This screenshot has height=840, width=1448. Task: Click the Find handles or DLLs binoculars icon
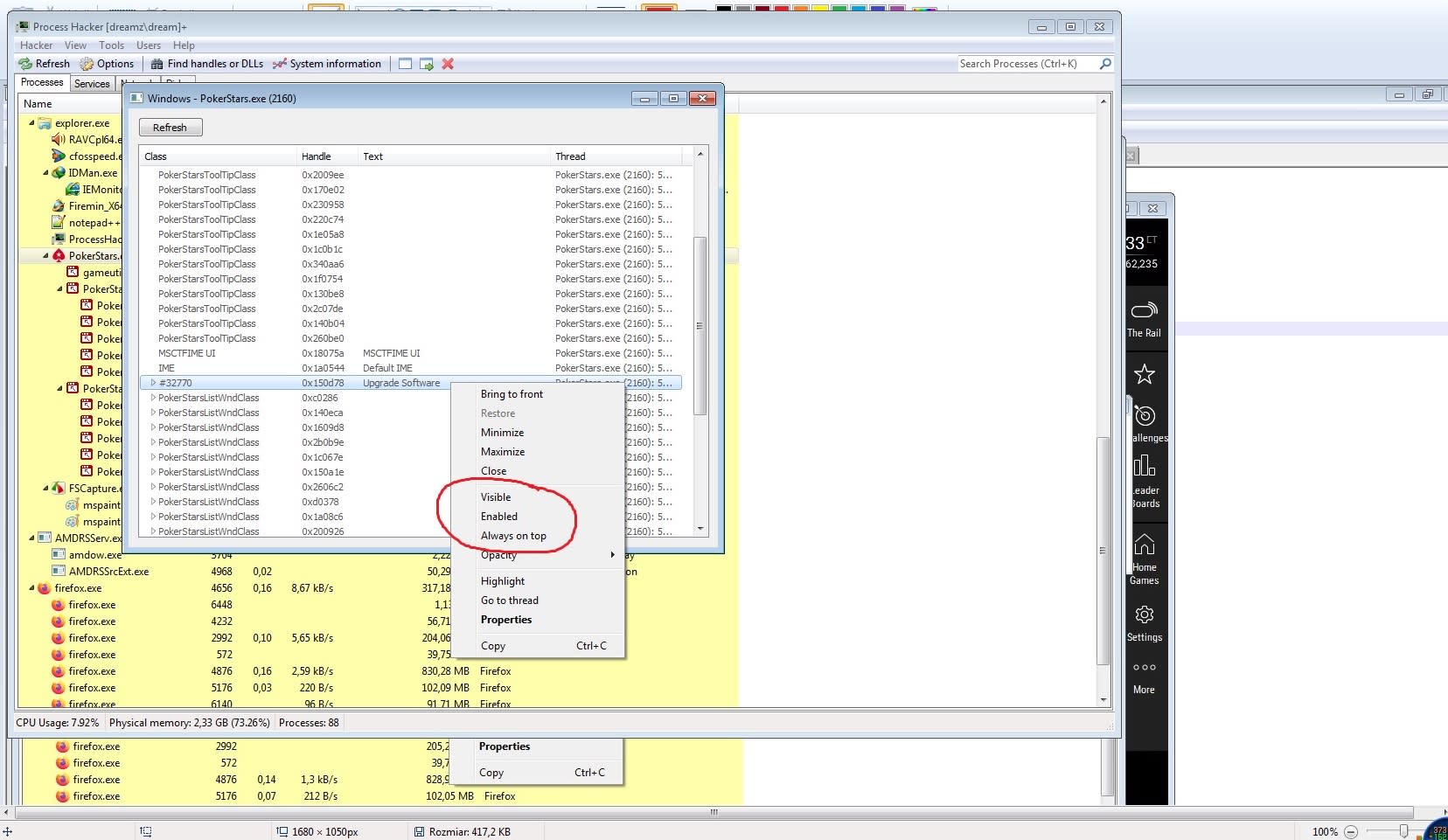[157, 64]
